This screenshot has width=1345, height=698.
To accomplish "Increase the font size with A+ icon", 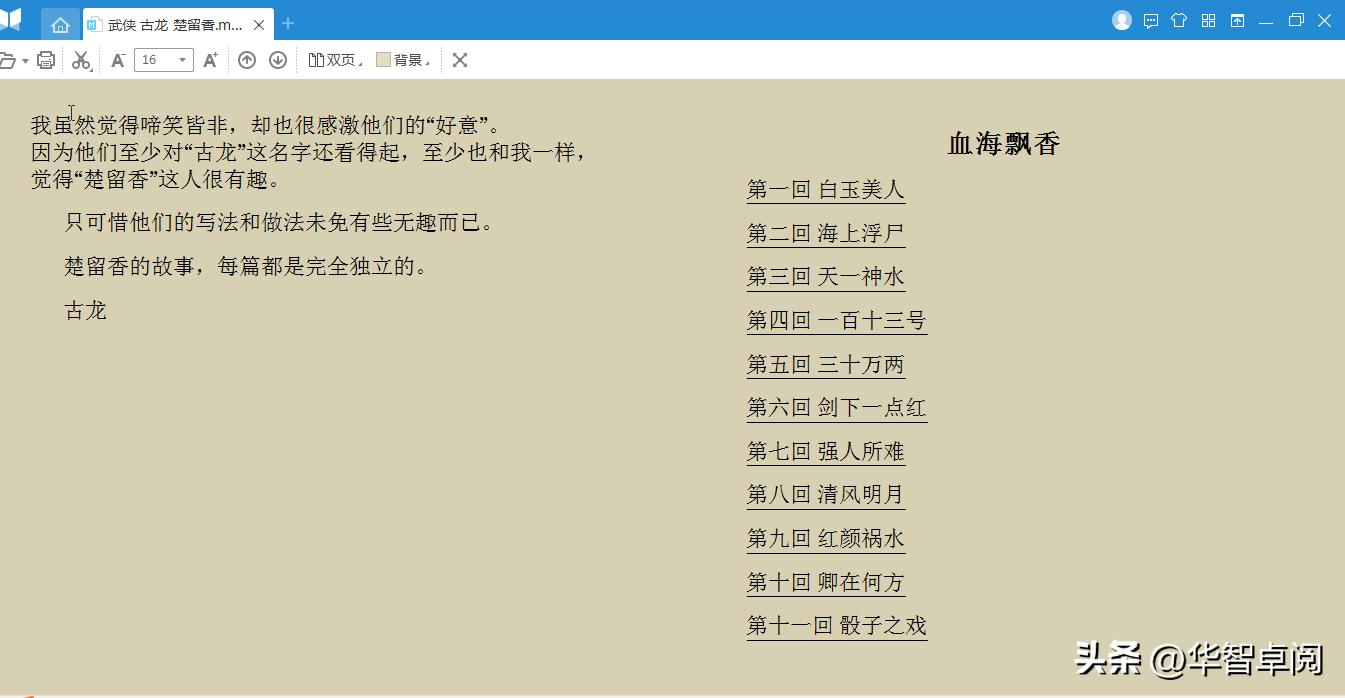I will point(210,60).
